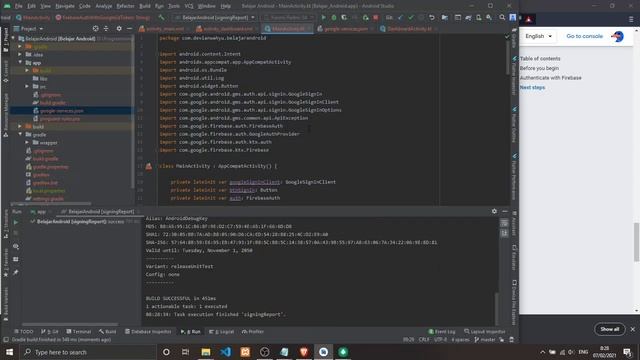The width and height of the screenshot is (640, 360).
Task: Open Event Log from status bar
Action: pyautogui.click(x=442, y=331)
